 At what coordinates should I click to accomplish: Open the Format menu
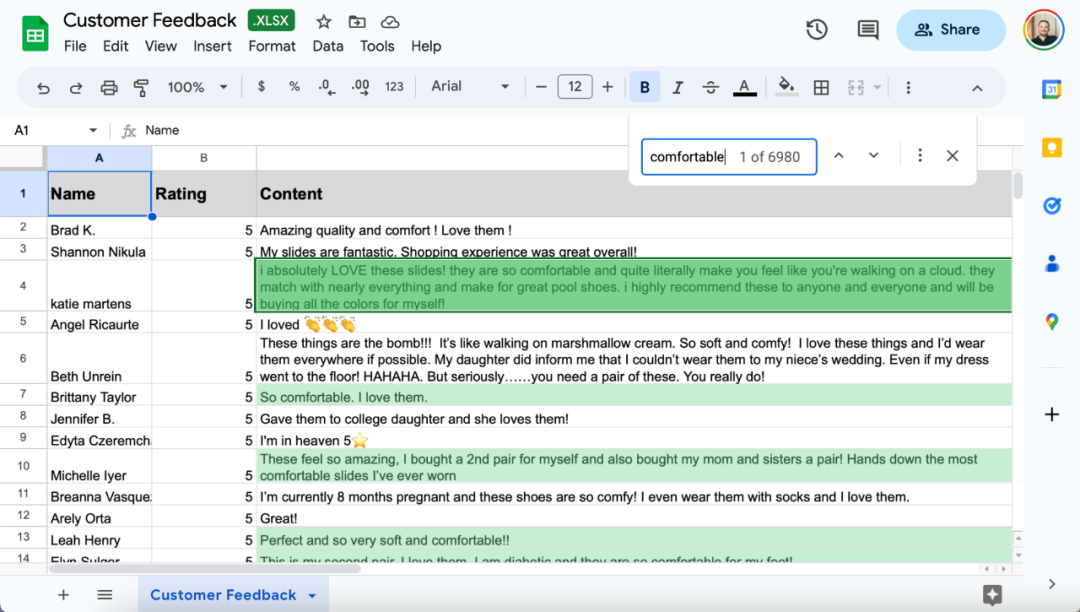[x=272, y=46]
